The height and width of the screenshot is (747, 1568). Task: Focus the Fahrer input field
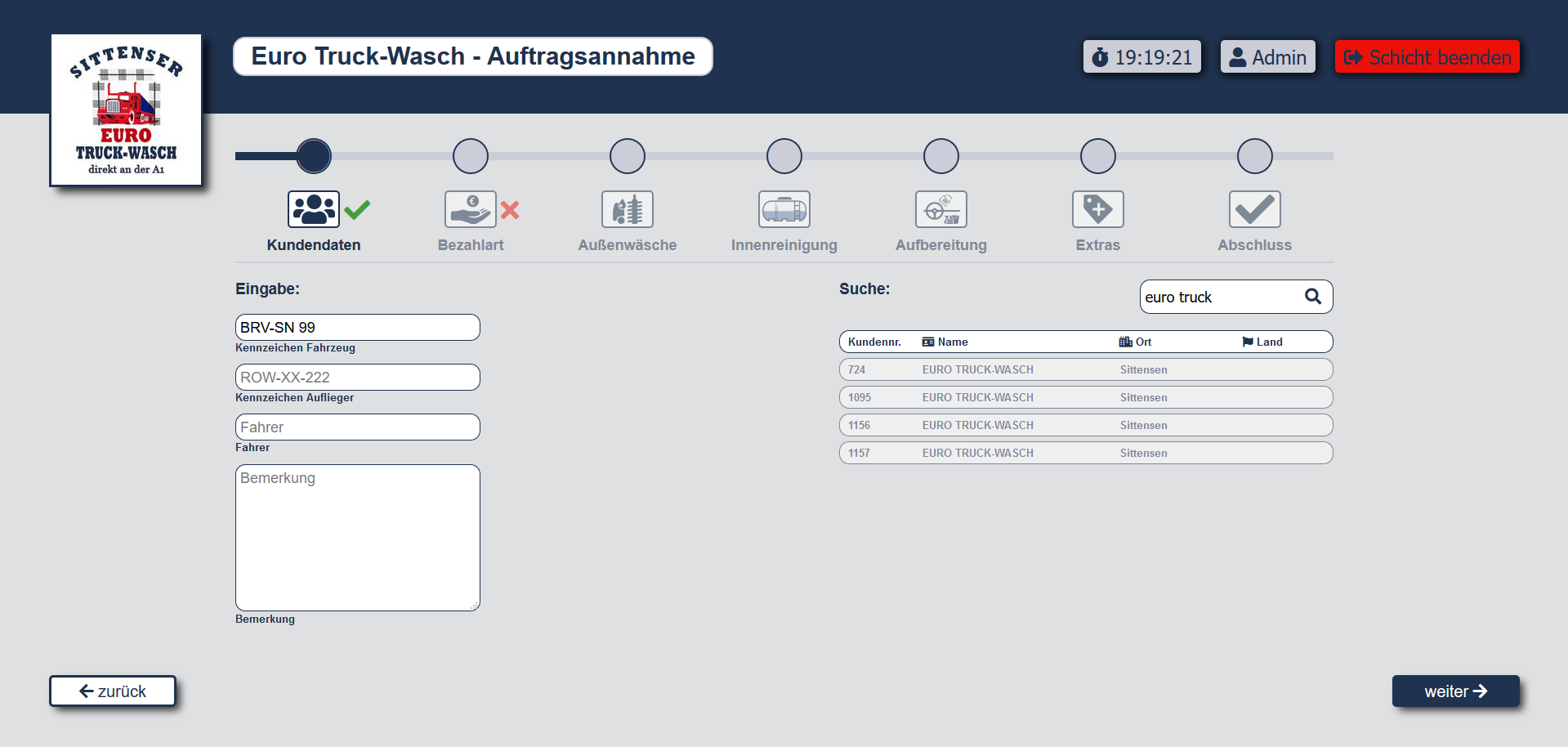[x=358, y=427]
